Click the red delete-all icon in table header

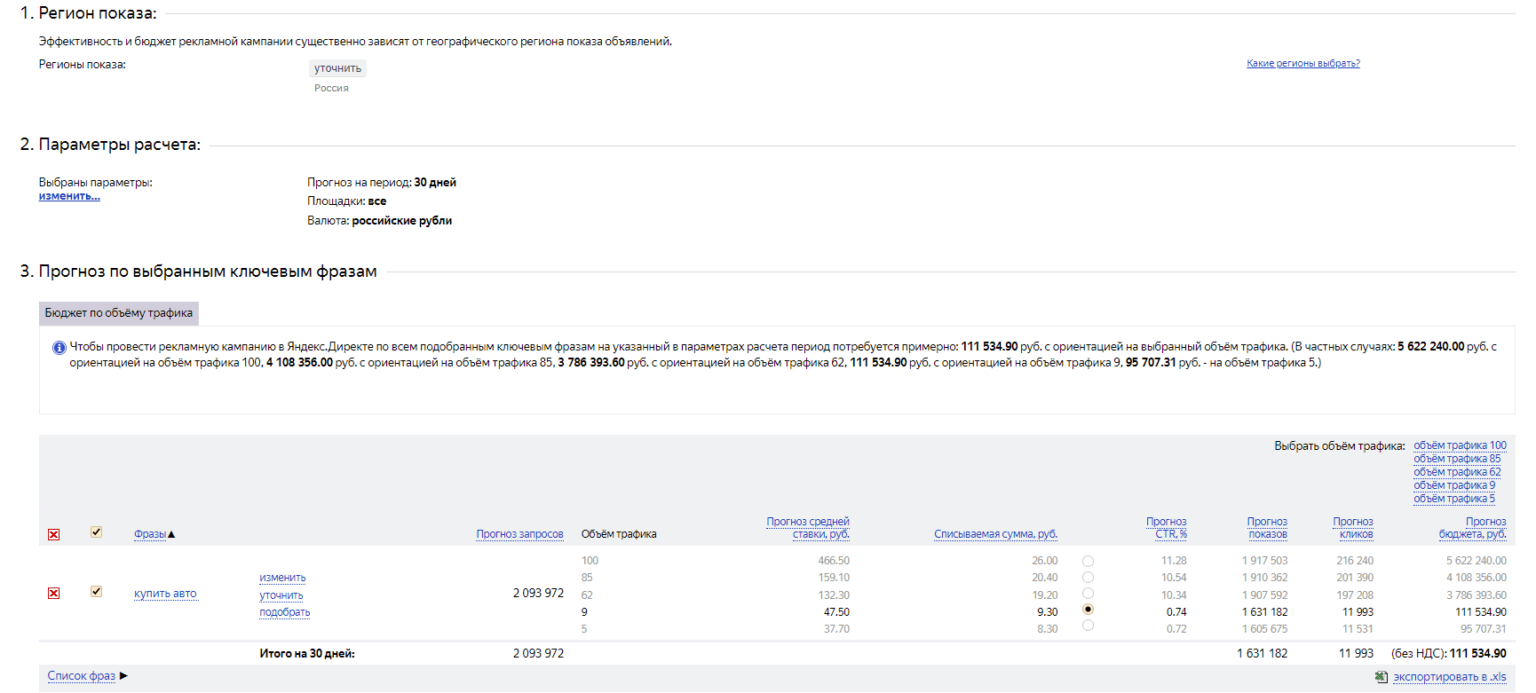pyautogui.click(x=54, y=535)
